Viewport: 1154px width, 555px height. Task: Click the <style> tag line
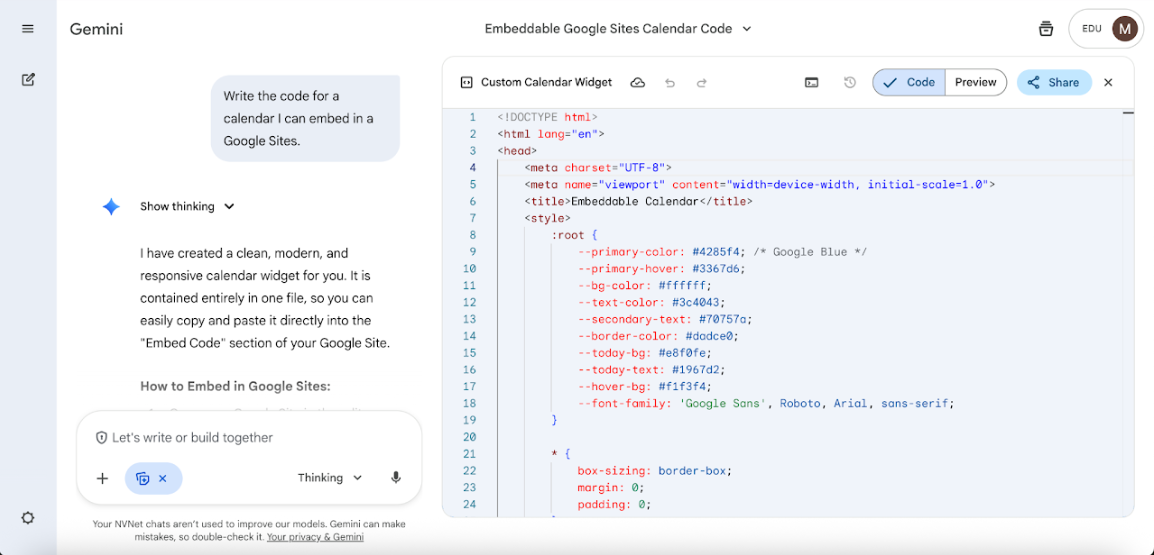click(547, 219)
